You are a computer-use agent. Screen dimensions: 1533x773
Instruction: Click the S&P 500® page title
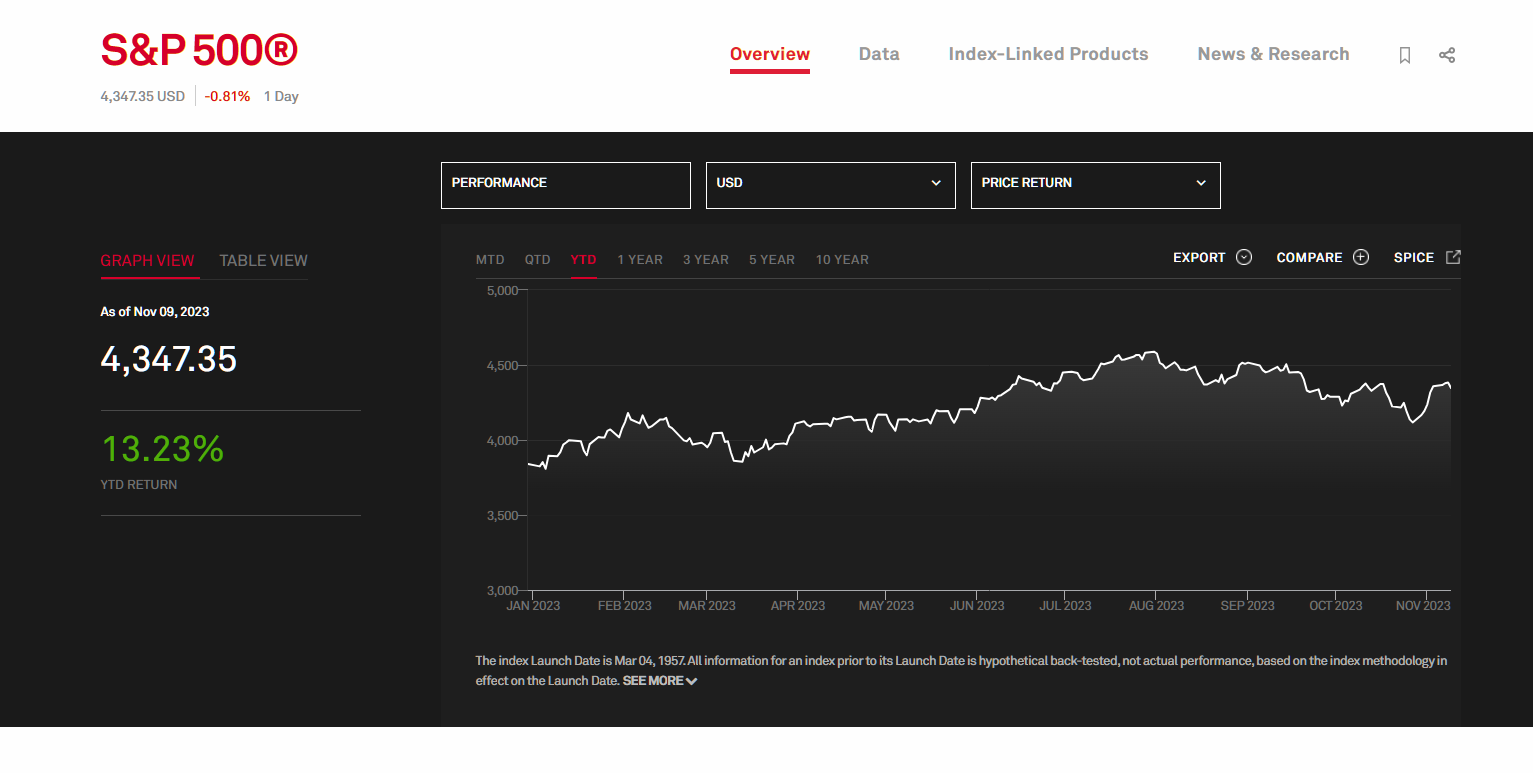(199, 50)
